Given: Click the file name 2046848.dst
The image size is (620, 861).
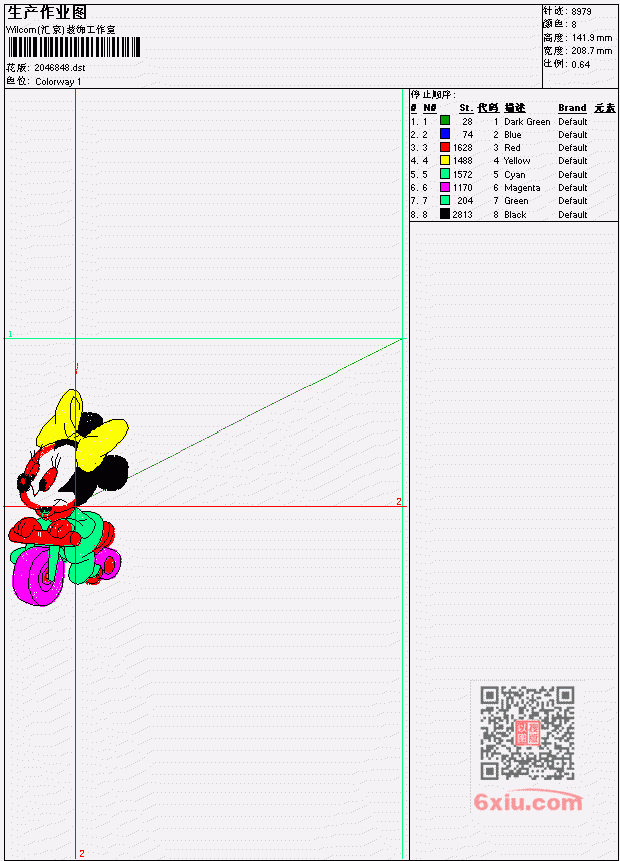Looking at the screenshot, I should (60, 68).
